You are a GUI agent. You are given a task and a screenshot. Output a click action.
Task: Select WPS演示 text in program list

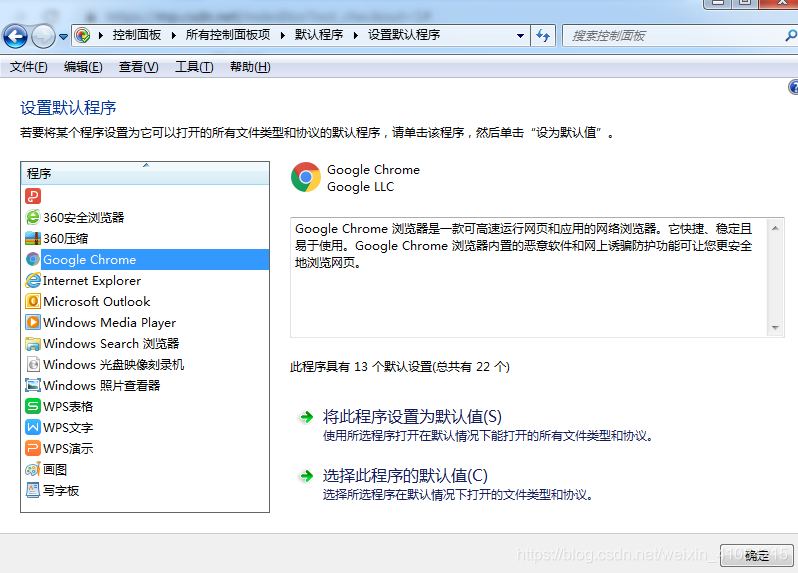pos(68,448)
